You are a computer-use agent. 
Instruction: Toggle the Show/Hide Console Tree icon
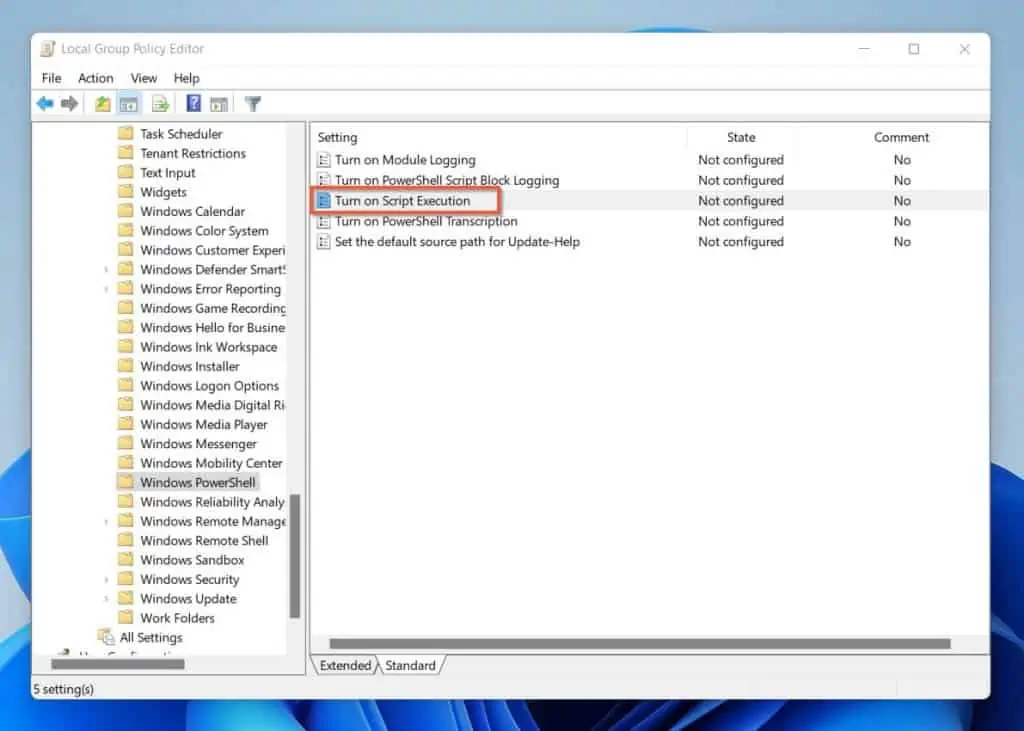pyautogui.click(x=129, y=103)
